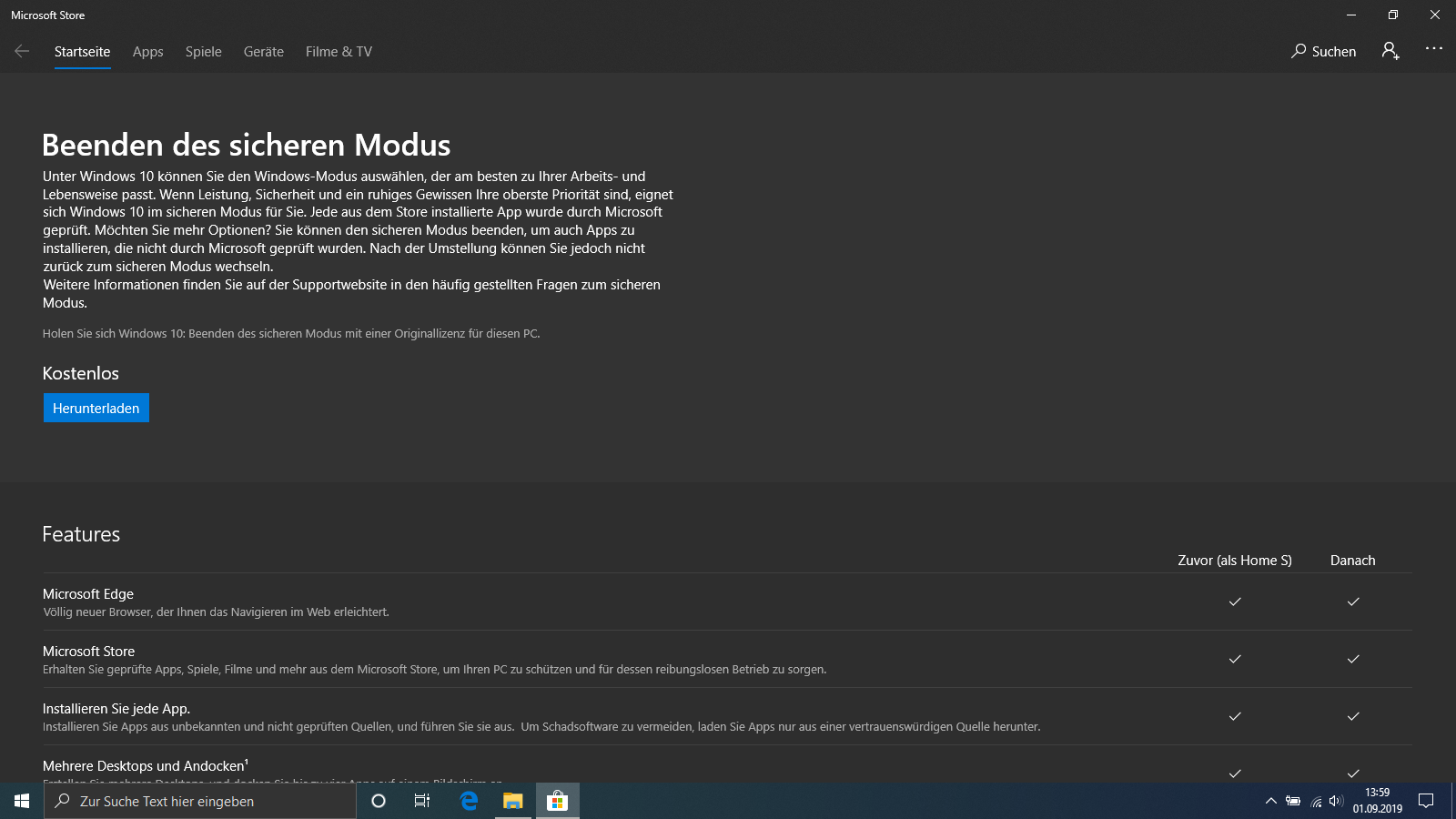The width and height of the screenshot is (1456, 819).
Task: Expand the hidden system tray icons
Action: pos(1270,801)
